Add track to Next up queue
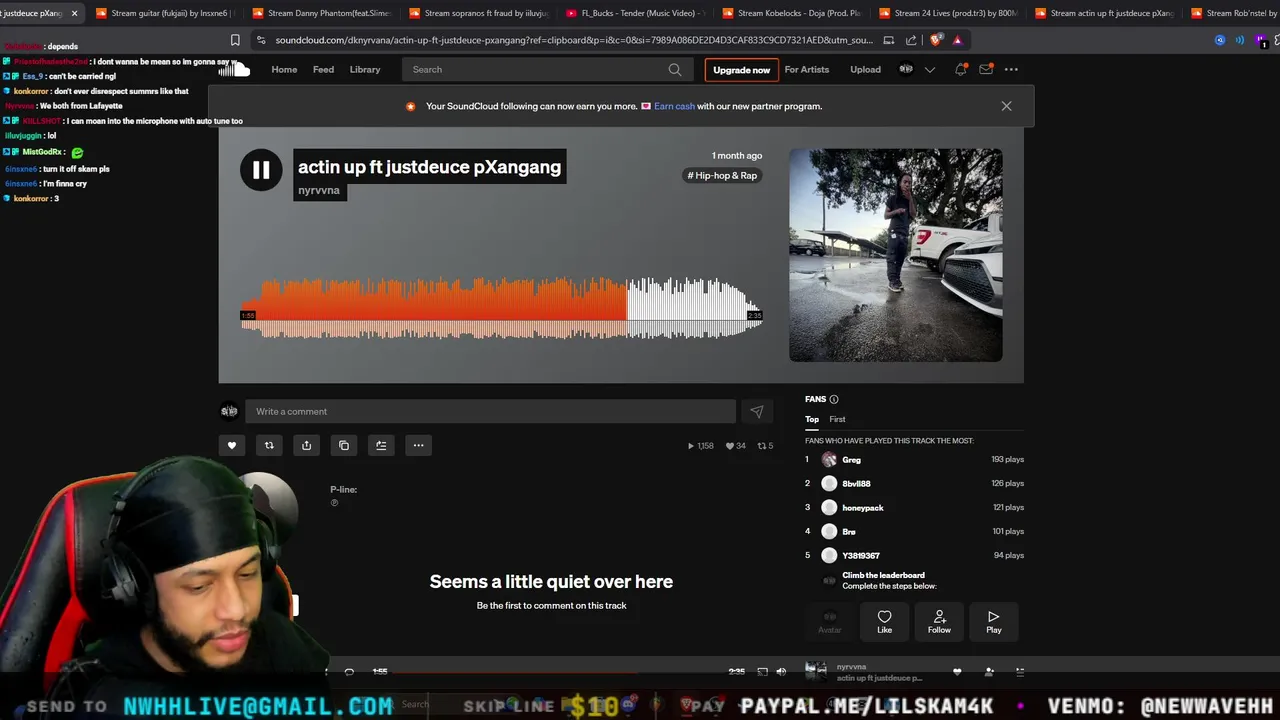This screenshot has height=720, width=1280. [381, 446]
